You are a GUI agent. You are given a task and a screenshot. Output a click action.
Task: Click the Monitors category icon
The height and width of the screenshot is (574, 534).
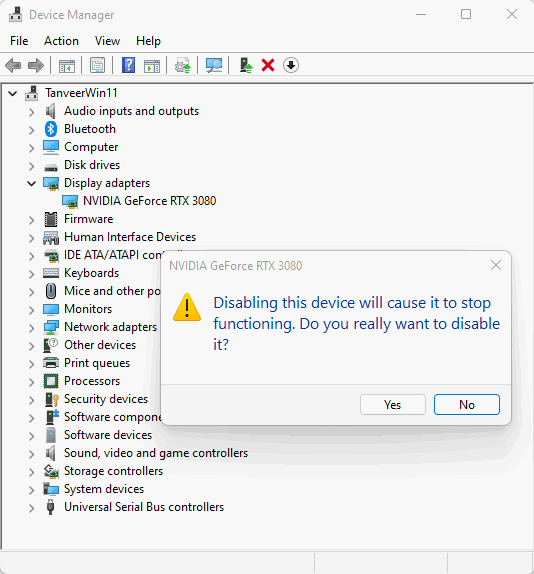point(51,309)
